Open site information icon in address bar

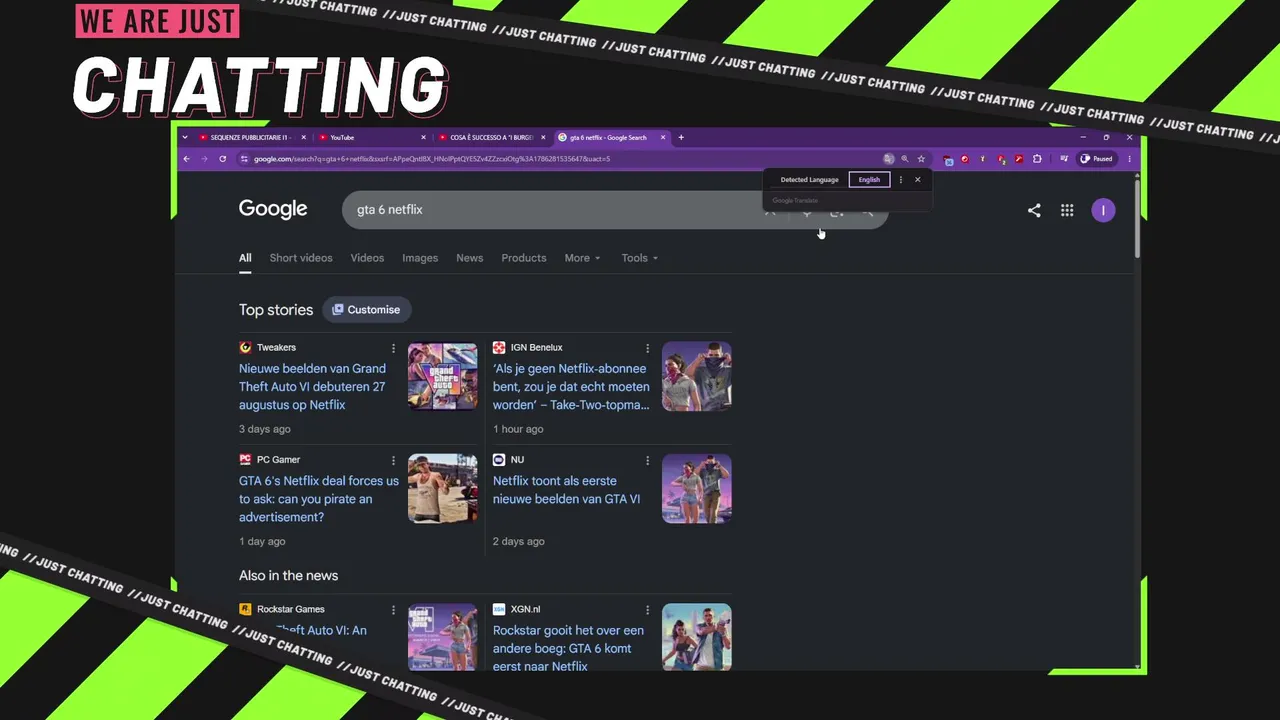(x=244, y=159)
